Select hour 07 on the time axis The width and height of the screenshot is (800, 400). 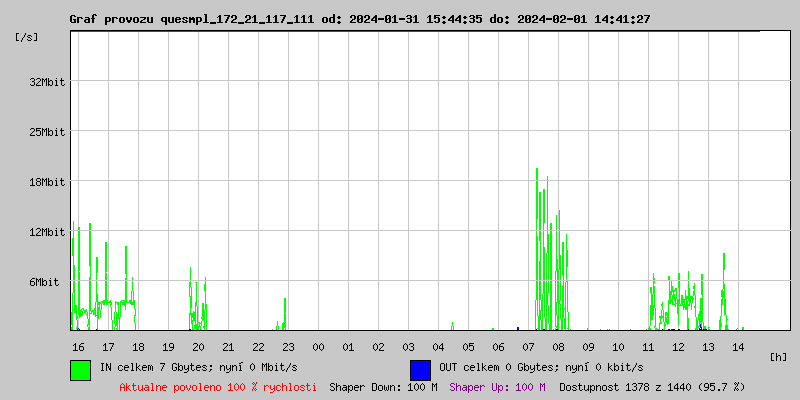pyautogui.click(x=528, y=346)
